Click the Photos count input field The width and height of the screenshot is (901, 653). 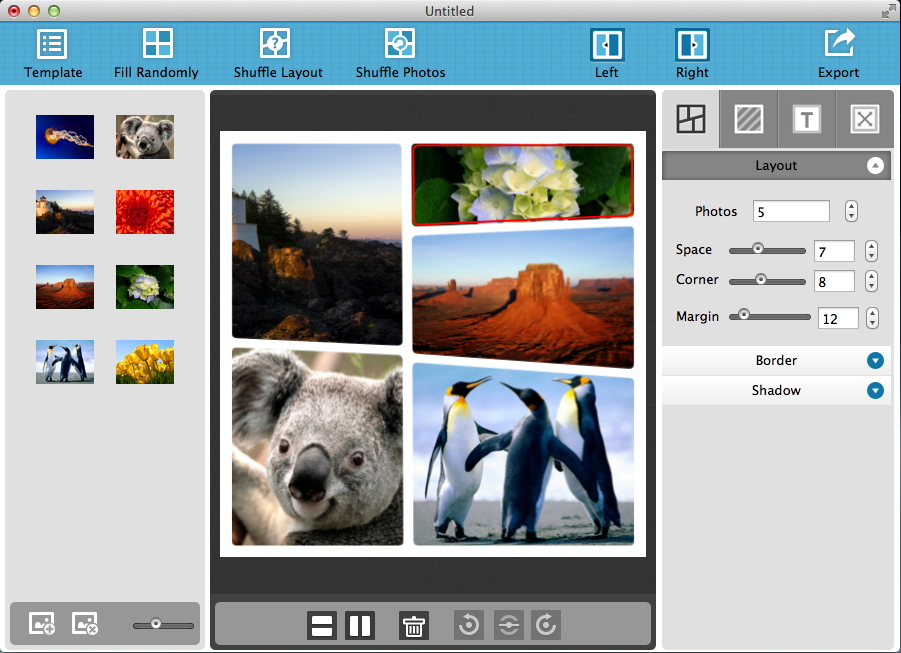coord(791,212)
